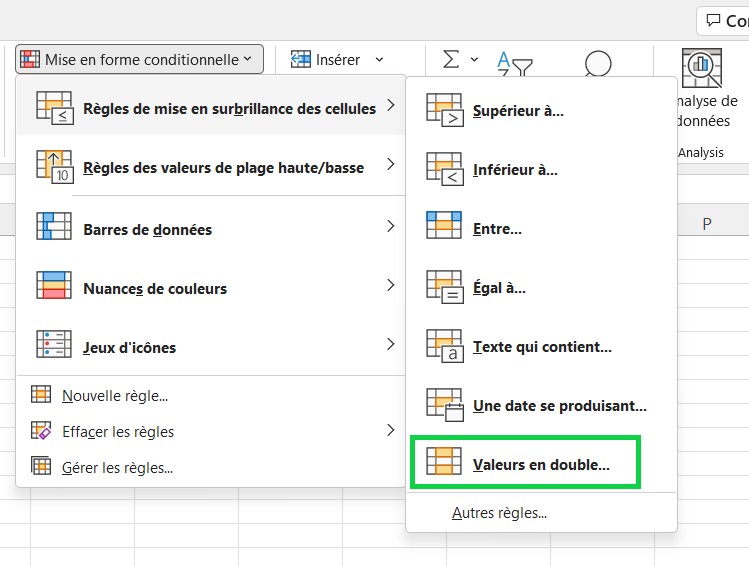
Task: Click the date occurring calendar icon
Action: [445, 405]
